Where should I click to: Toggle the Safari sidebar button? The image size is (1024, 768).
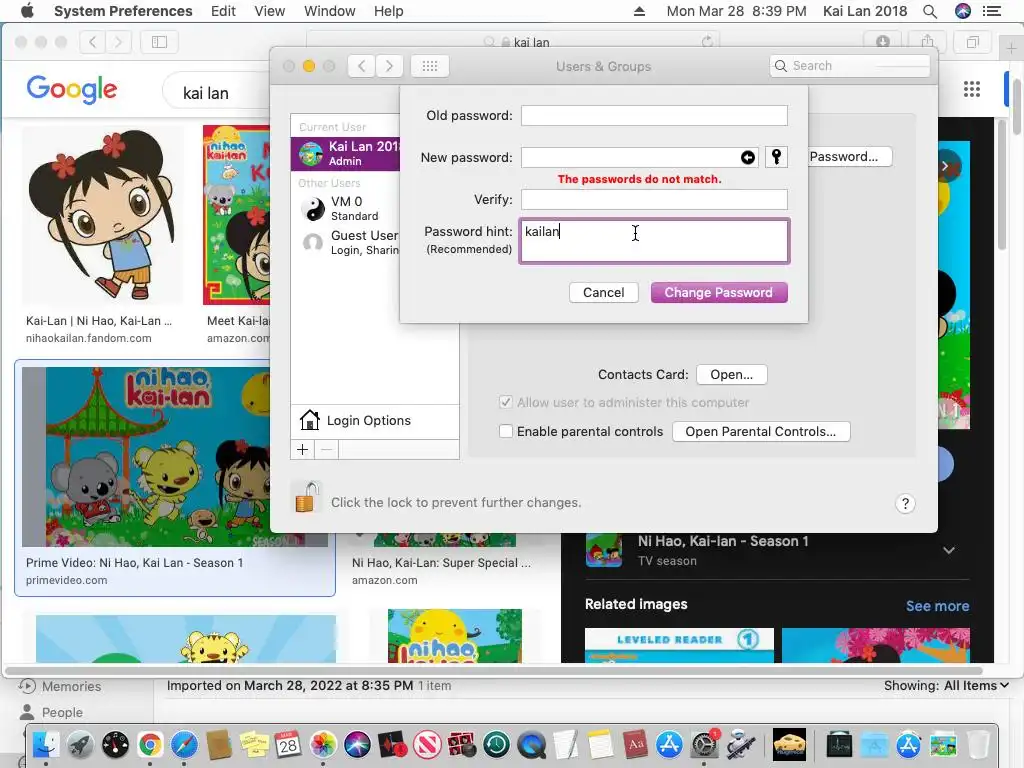(159, 42)
